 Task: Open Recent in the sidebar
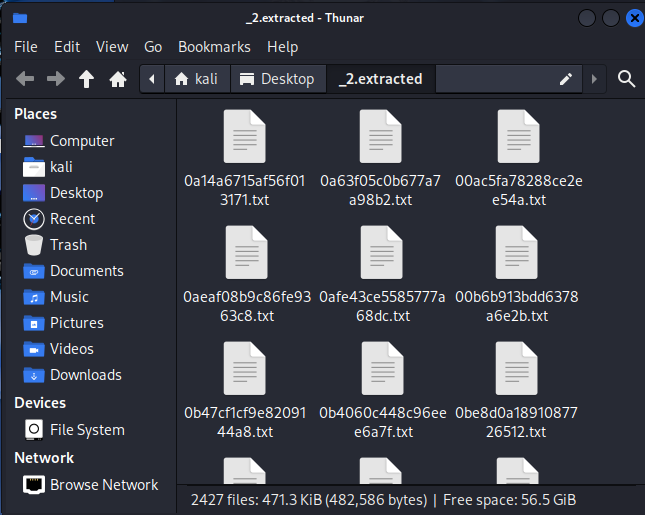59,219
